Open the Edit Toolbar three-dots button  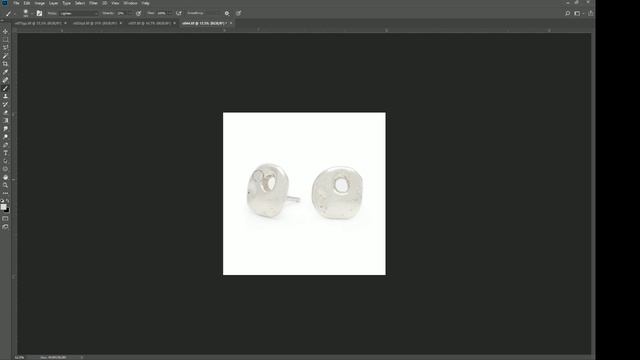(x=5, y=193)
